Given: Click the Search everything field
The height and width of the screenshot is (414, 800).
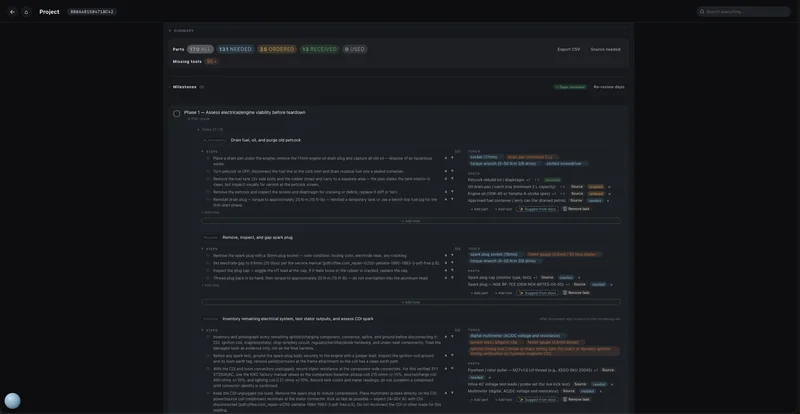Looking at the screenshot, I should pyautogui.click(x=744, y=12).
